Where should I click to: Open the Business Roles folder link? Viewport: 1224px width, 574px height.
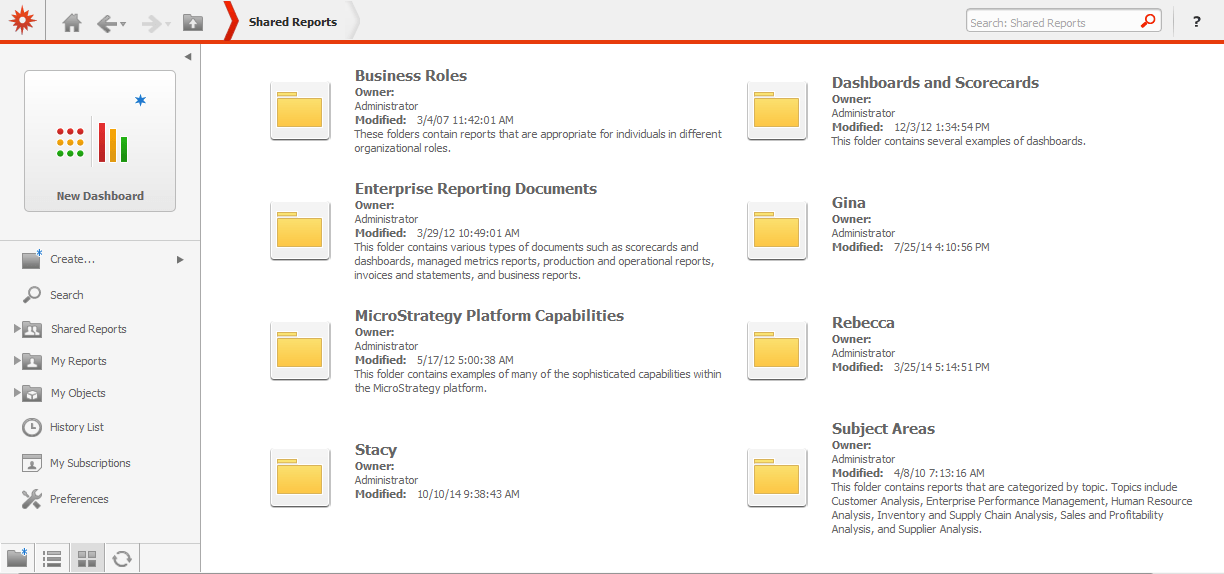coord(411,75)
